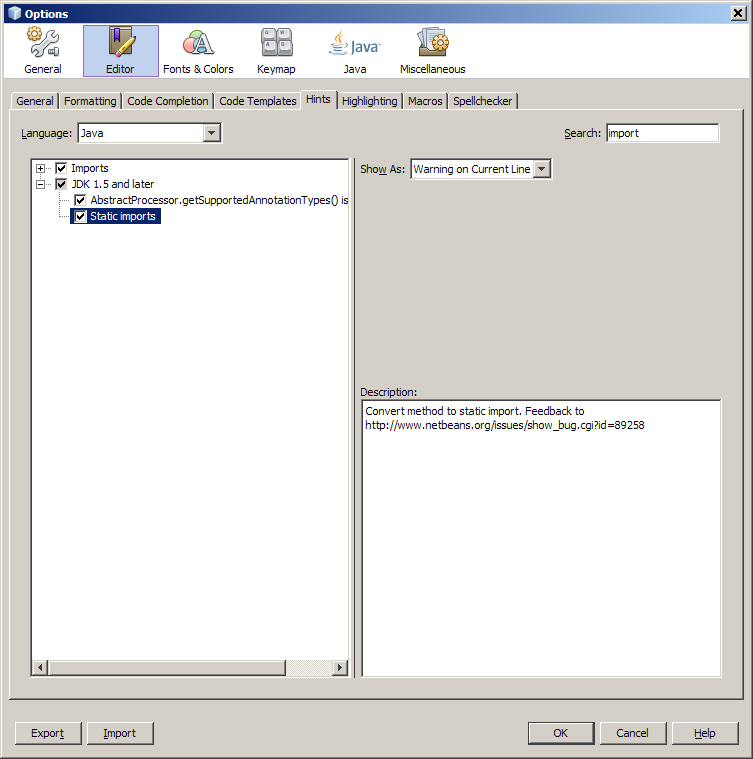Select the Imports tree row label
Viewport: 753px width, 759px height.
[90, 168]
